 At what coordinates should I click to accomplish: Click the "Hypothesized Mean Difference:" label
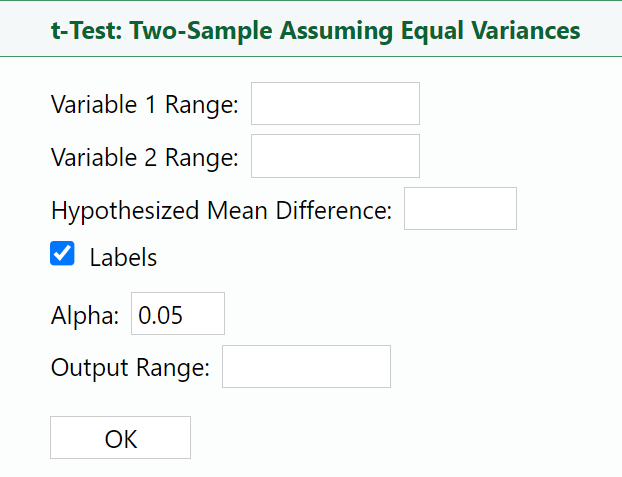click(221, 210)
